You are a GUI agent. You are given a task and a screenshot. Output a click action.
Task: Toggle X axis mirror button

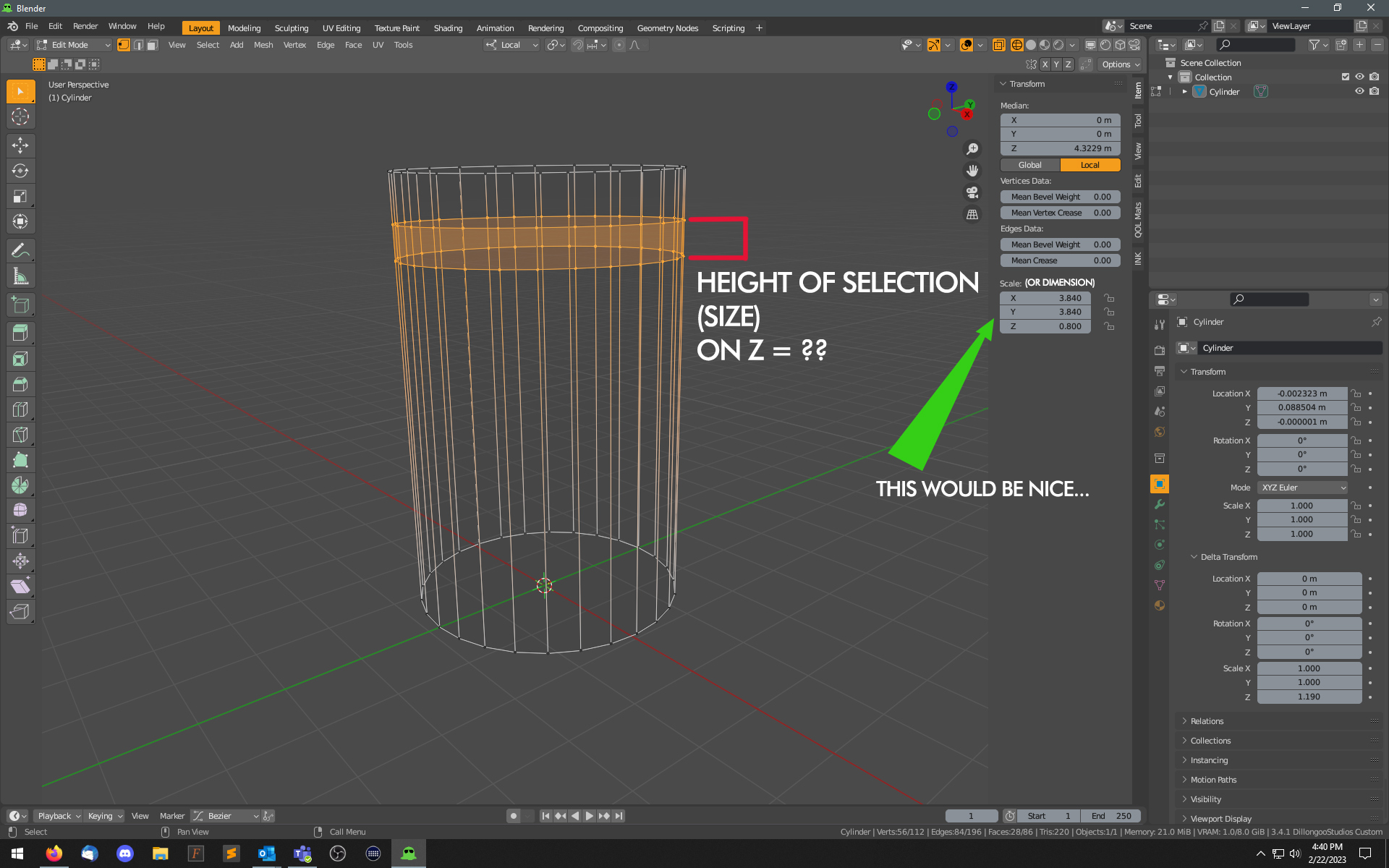(1045, 64)
